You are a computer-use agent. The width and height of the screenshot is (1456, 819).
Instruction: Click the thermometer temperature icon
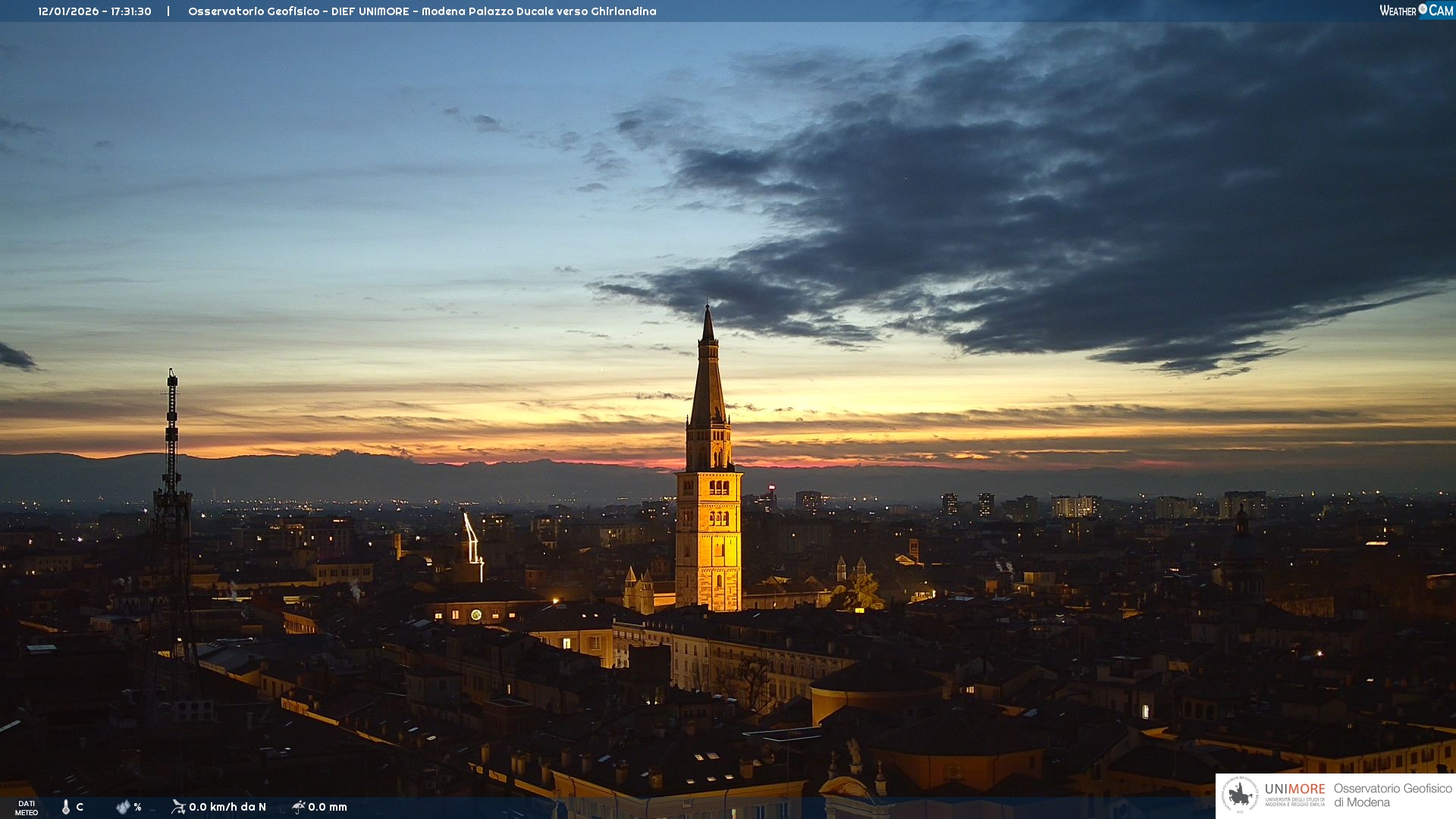tap(66, 807)
